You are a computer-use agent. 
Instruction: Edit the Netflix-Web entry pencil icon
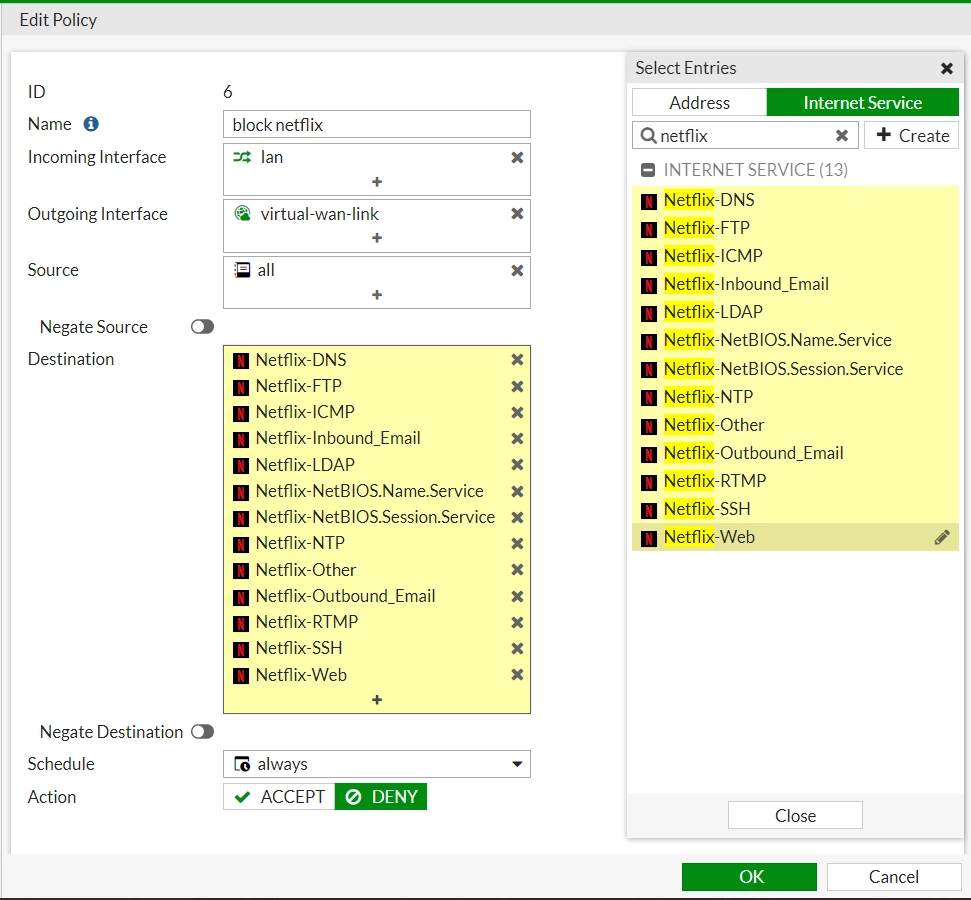click(942, 537)
